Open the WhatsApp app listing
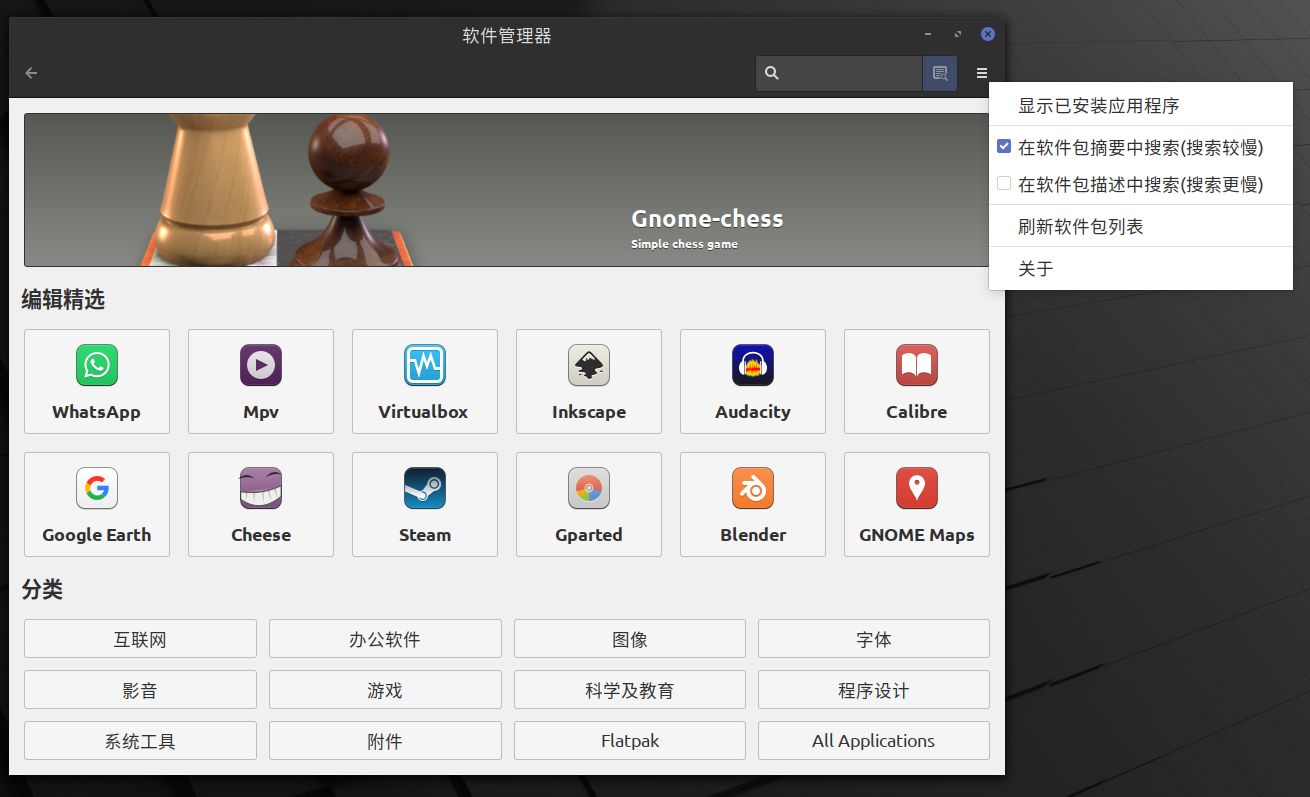The image size is (1310, 797). (x=96, y=381)
